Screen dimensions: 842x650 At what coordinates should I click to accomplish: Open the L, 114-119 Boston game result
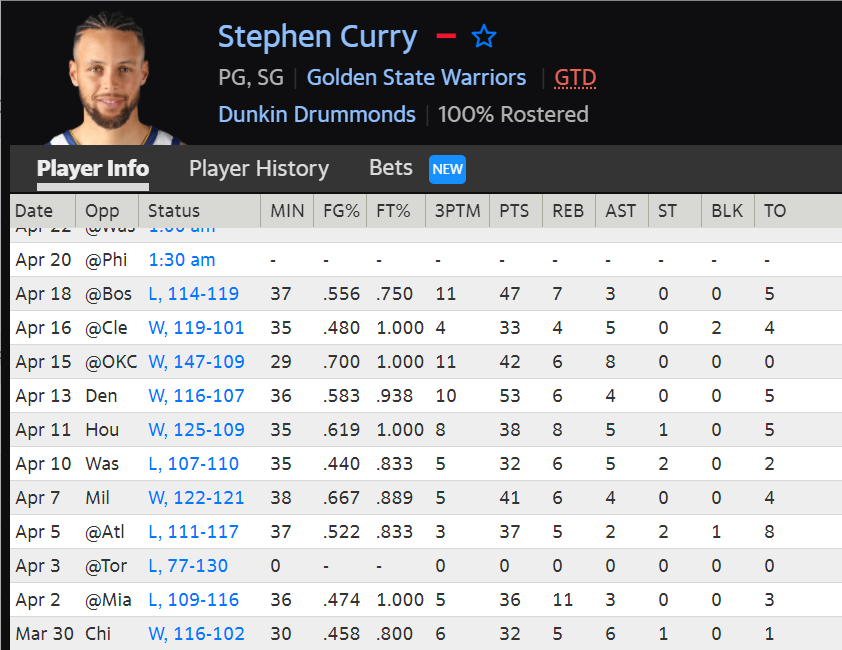tap(194, 294)
